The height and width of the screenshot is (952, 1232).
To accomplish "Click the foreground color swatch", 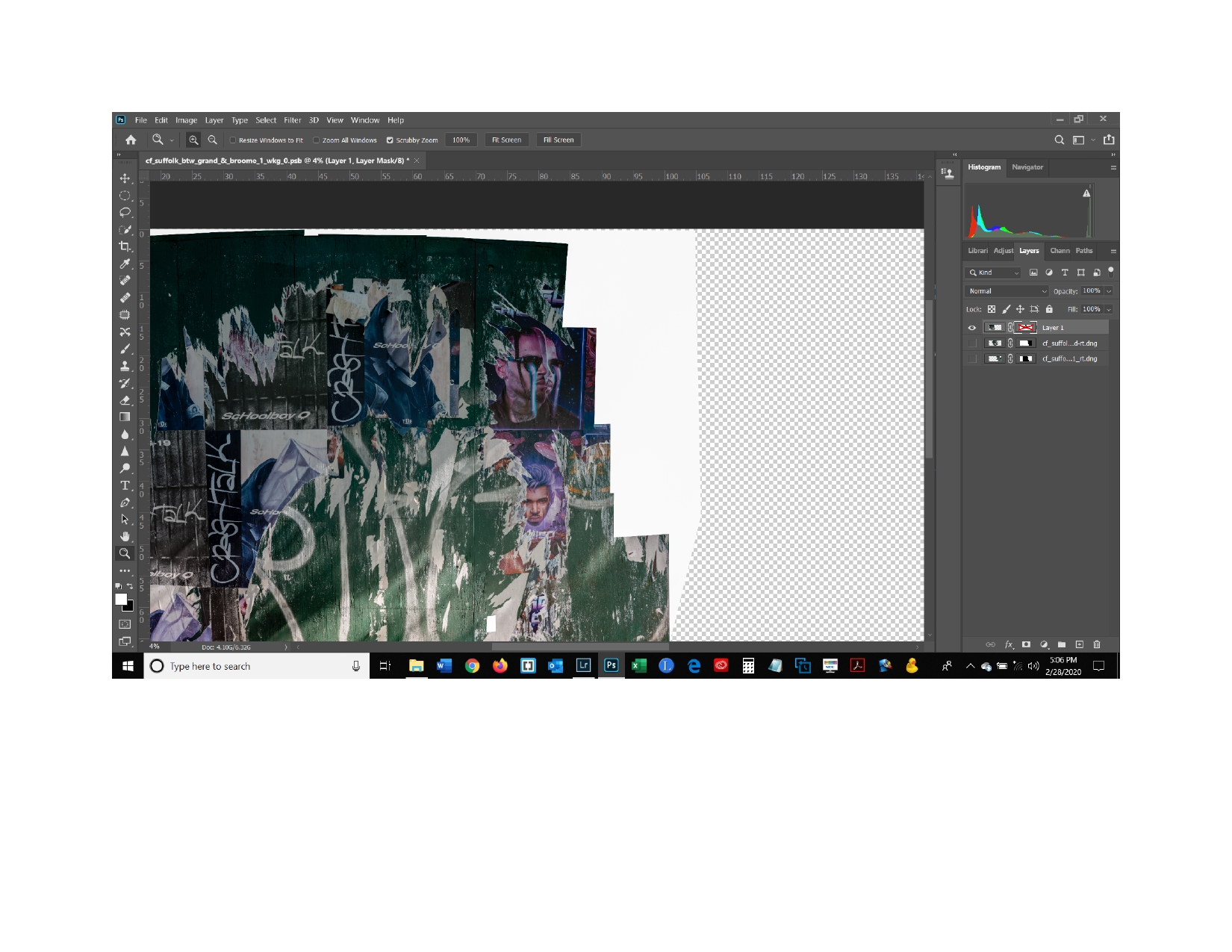I will pyautogui.click(x=122, y=598).
